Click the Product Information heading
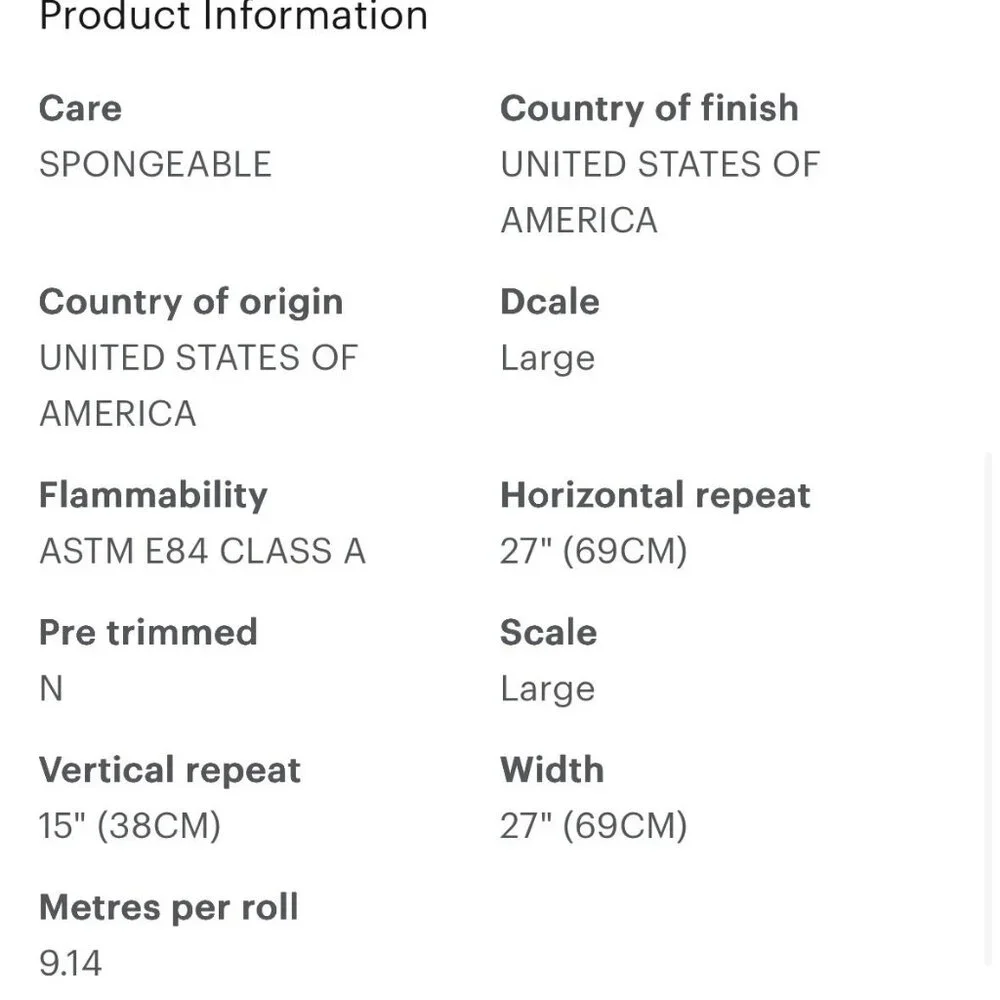 coord(233,15)
